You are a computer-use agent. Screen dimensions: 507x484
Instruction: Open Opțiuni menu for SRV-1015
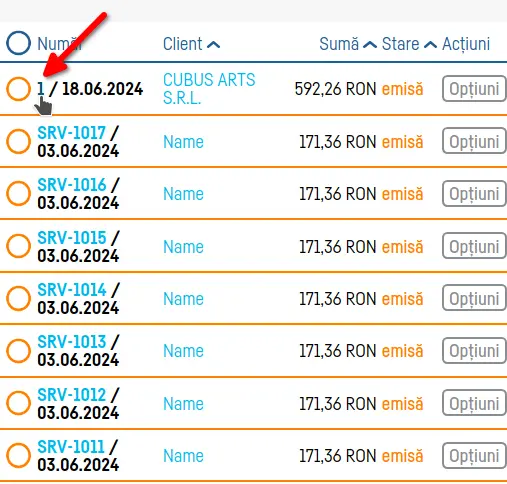(x=474, y=246)
